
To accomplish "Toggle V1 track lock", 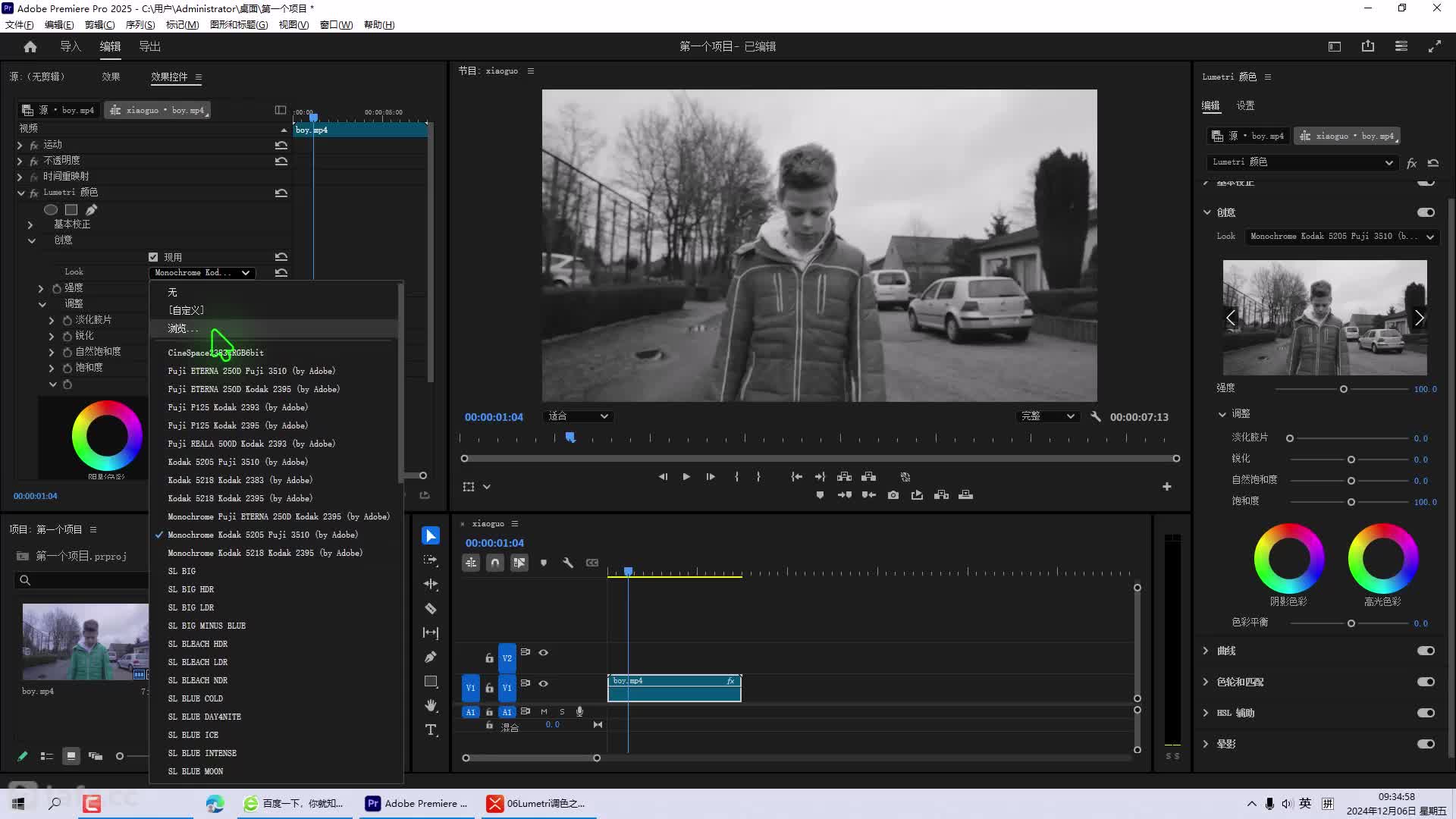I will (489, 688).
